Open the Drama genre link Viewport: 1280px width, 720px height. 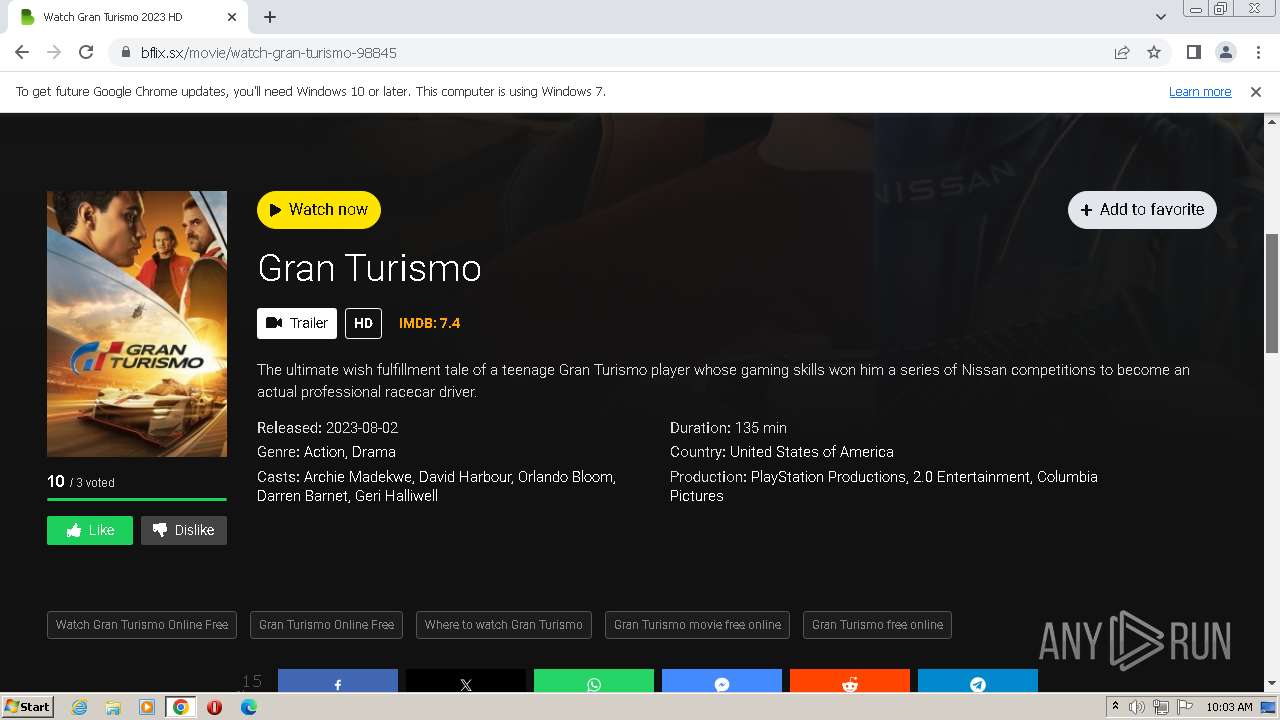(x=374, y=452)
